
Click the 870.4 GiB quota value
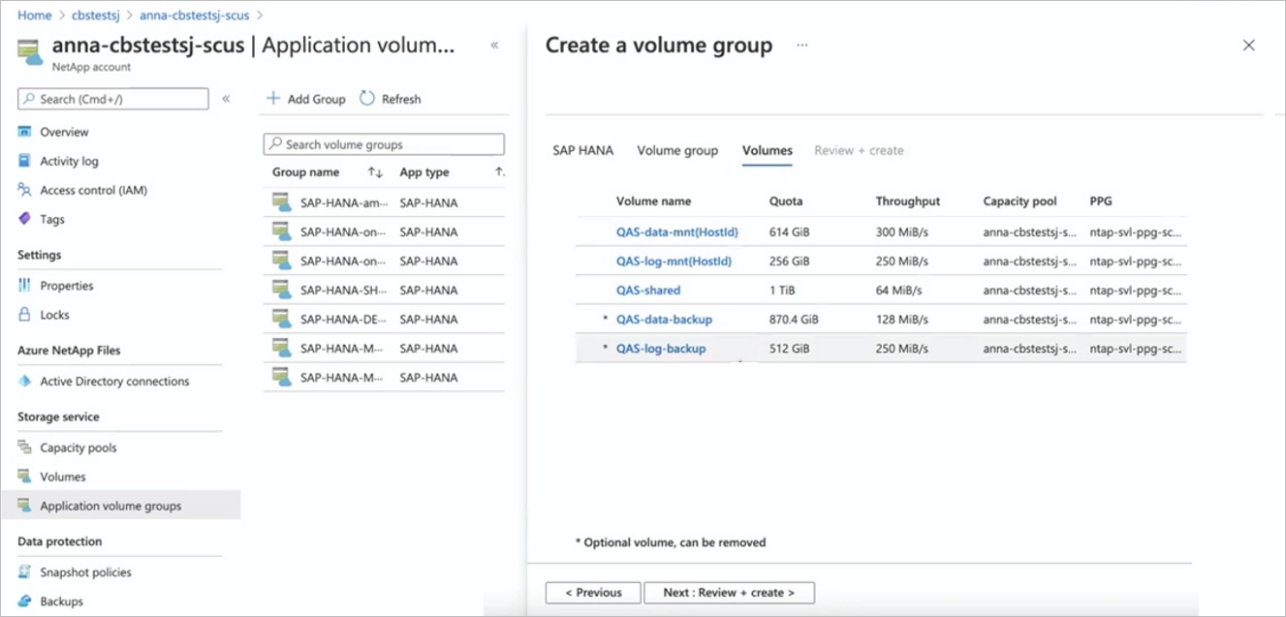[x=794, y=319]
